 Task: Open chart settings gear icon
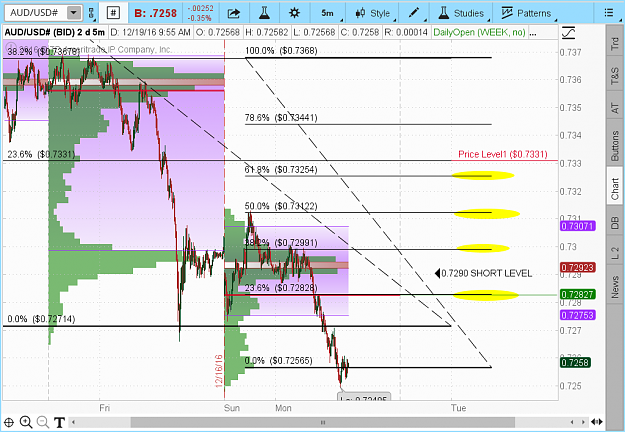tap(294, 13)
